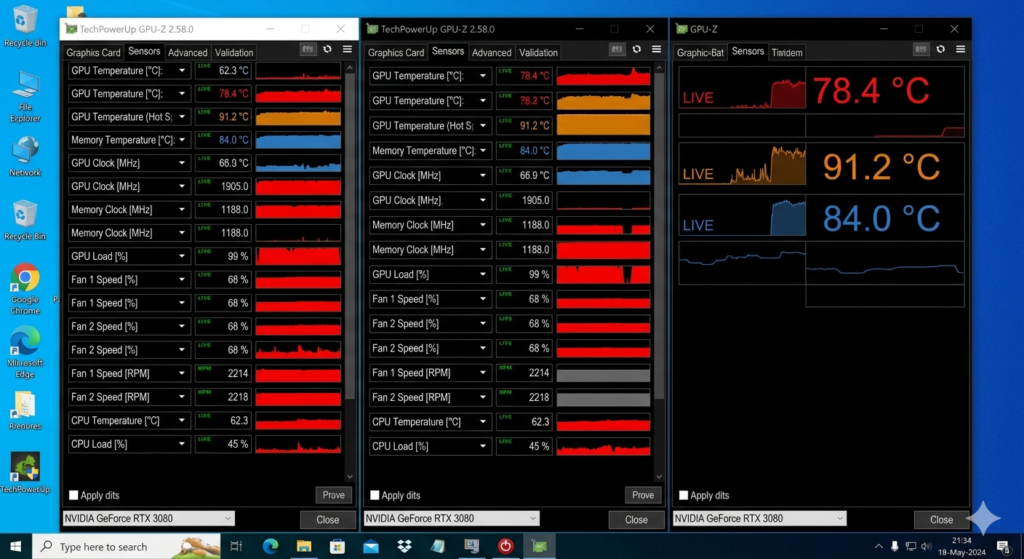Click the Type here to search box
This screenshot has width=1024, height=559.
[x=126, y=547]
